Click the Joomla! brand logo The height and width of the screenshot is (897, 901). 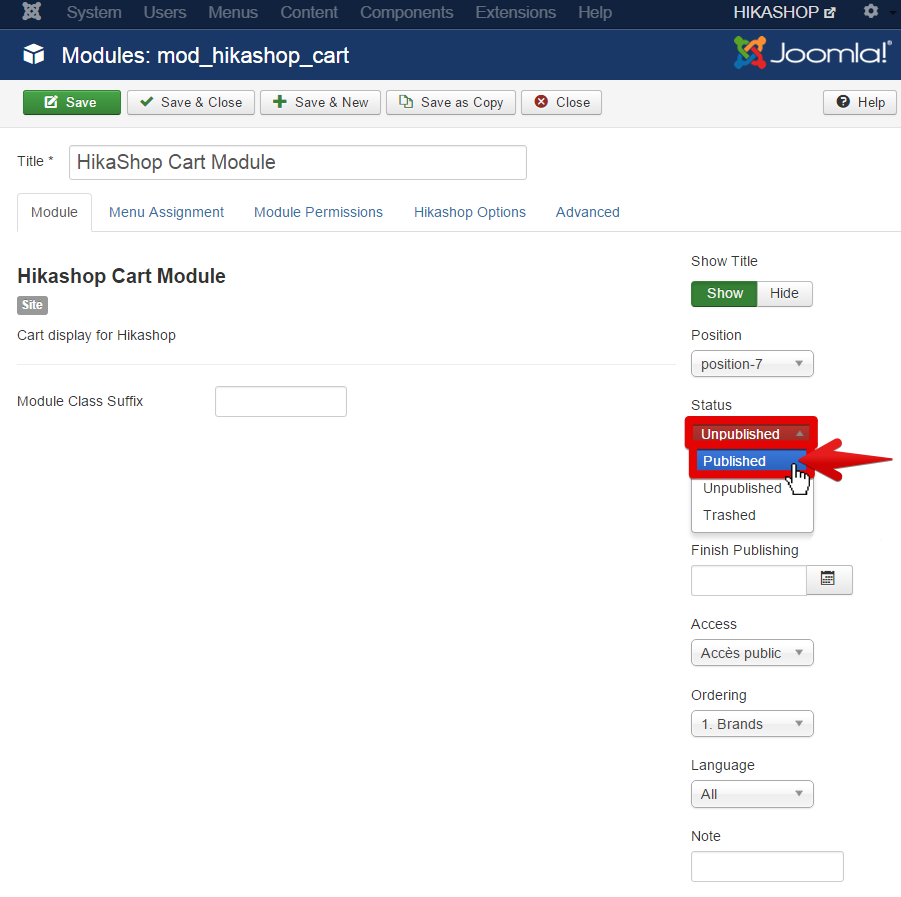click(x=813, y=53)
